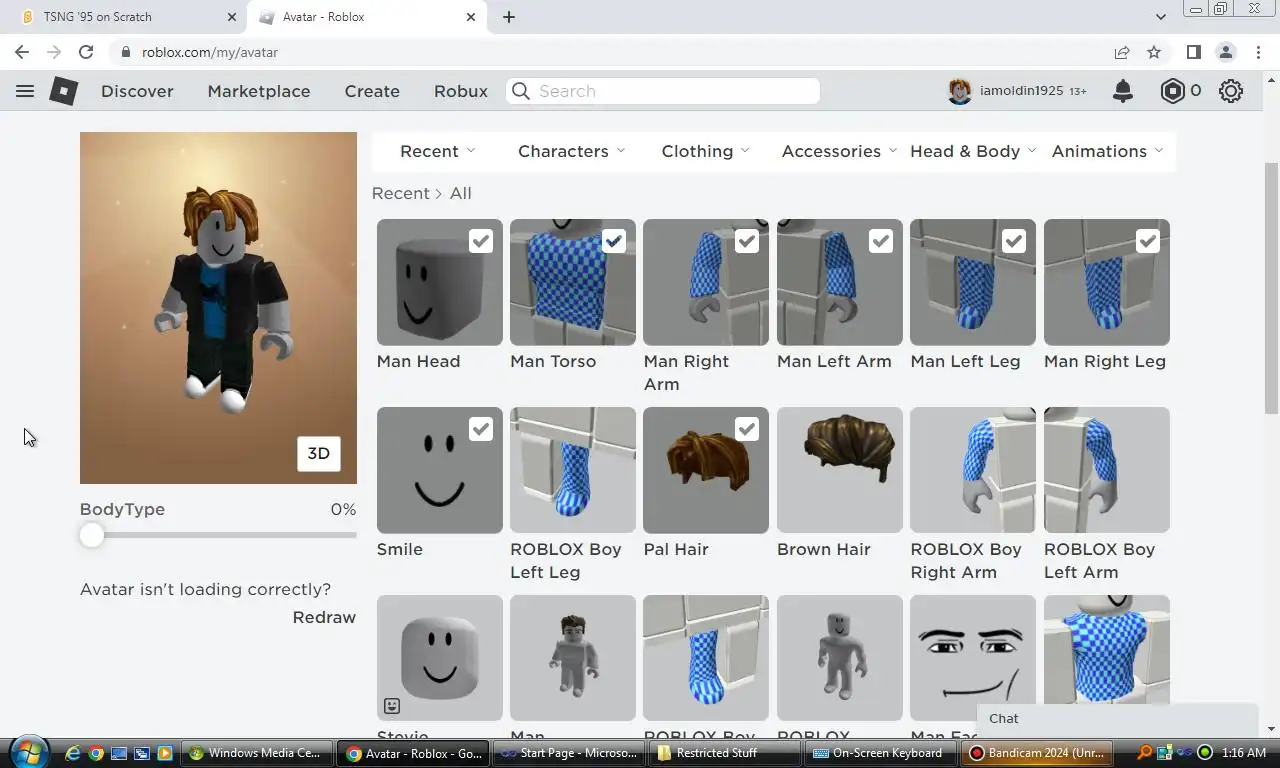Viewport: 1280px width, 768px height.
Task: Open the Brown Hair item label
Action: (x=824, y=549)
